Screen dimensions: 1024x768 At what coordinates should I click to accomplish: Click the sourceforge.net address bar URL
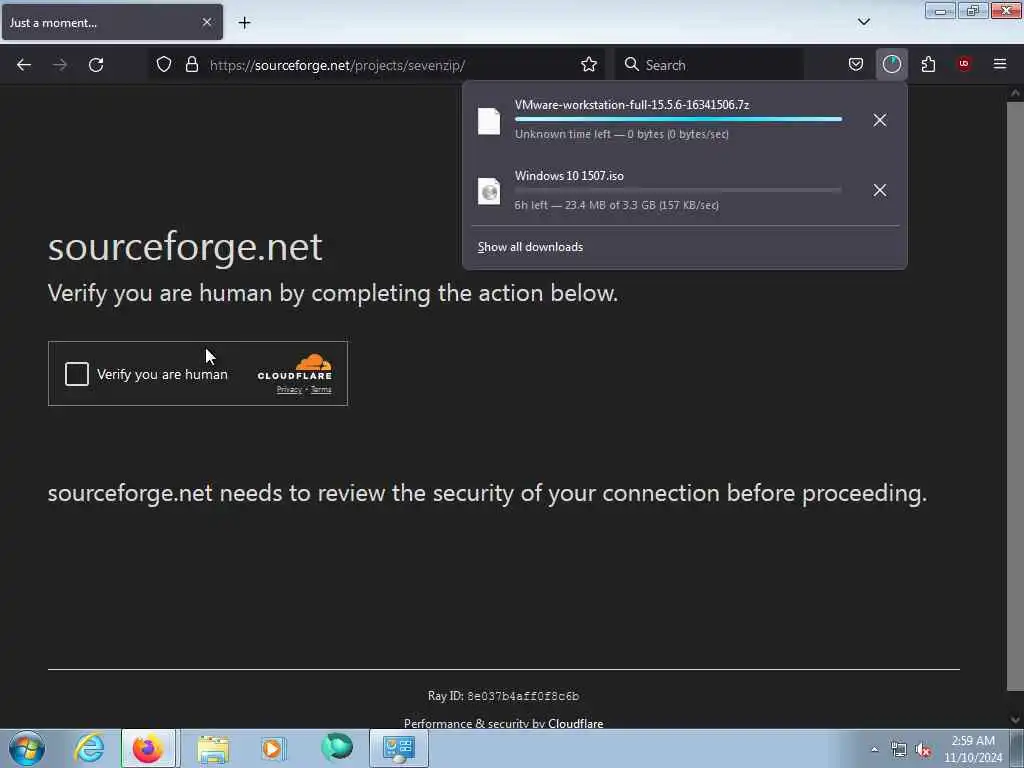[x=337, y=65]
